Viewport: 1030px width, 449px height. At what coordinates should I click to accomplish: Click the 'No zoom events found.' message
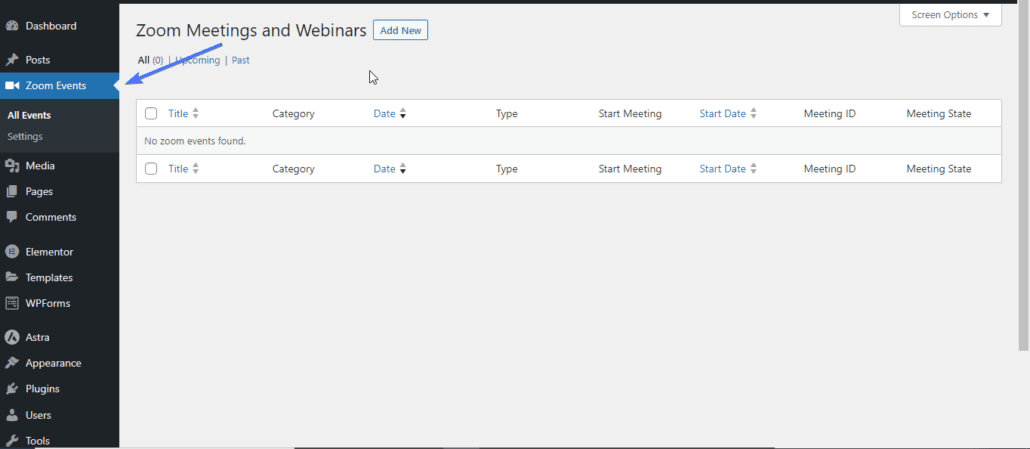coord(195,141)
